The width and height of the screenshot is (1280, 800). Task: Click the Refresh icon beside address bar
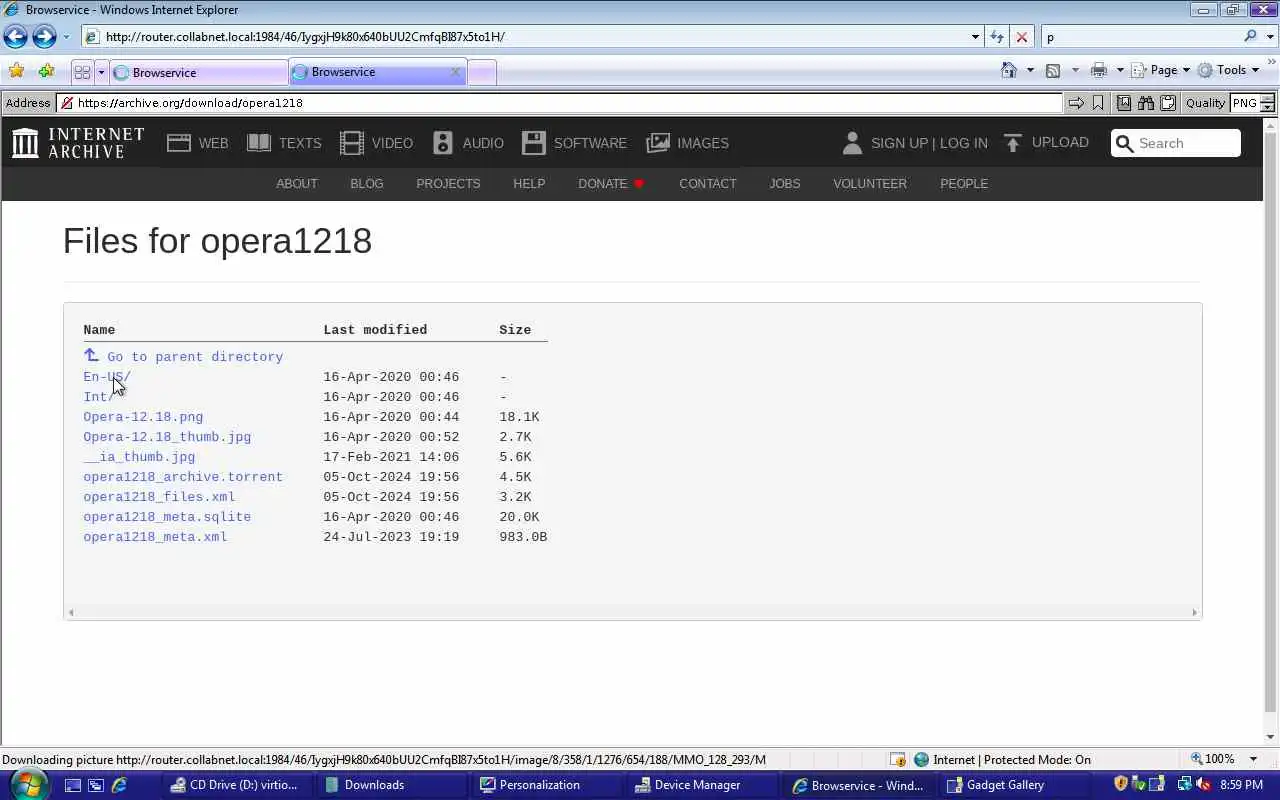[x=997, y=37]
